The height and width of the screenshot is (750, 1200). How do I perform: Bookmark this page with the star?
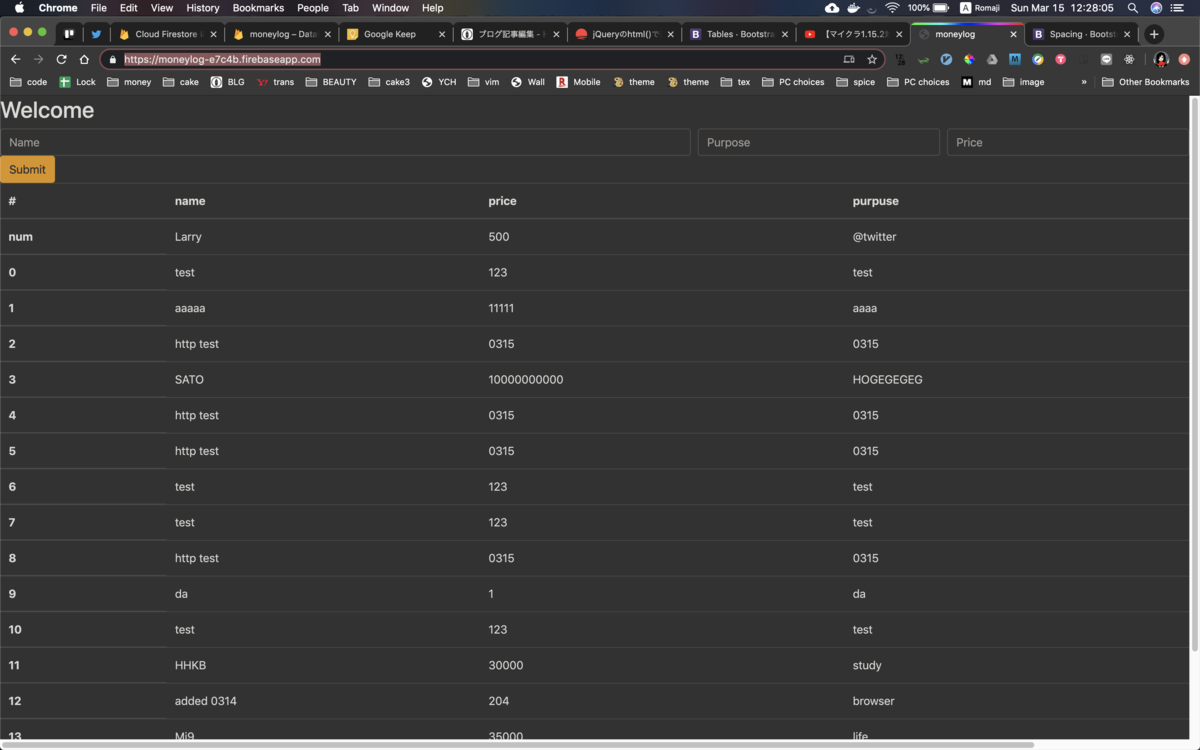[x=872, y=59]
